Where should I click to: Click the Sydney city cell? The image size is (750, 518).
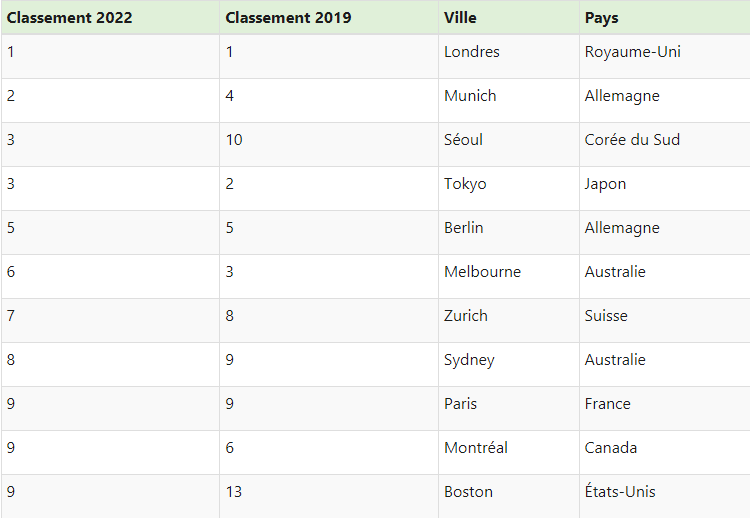(508, 364)
